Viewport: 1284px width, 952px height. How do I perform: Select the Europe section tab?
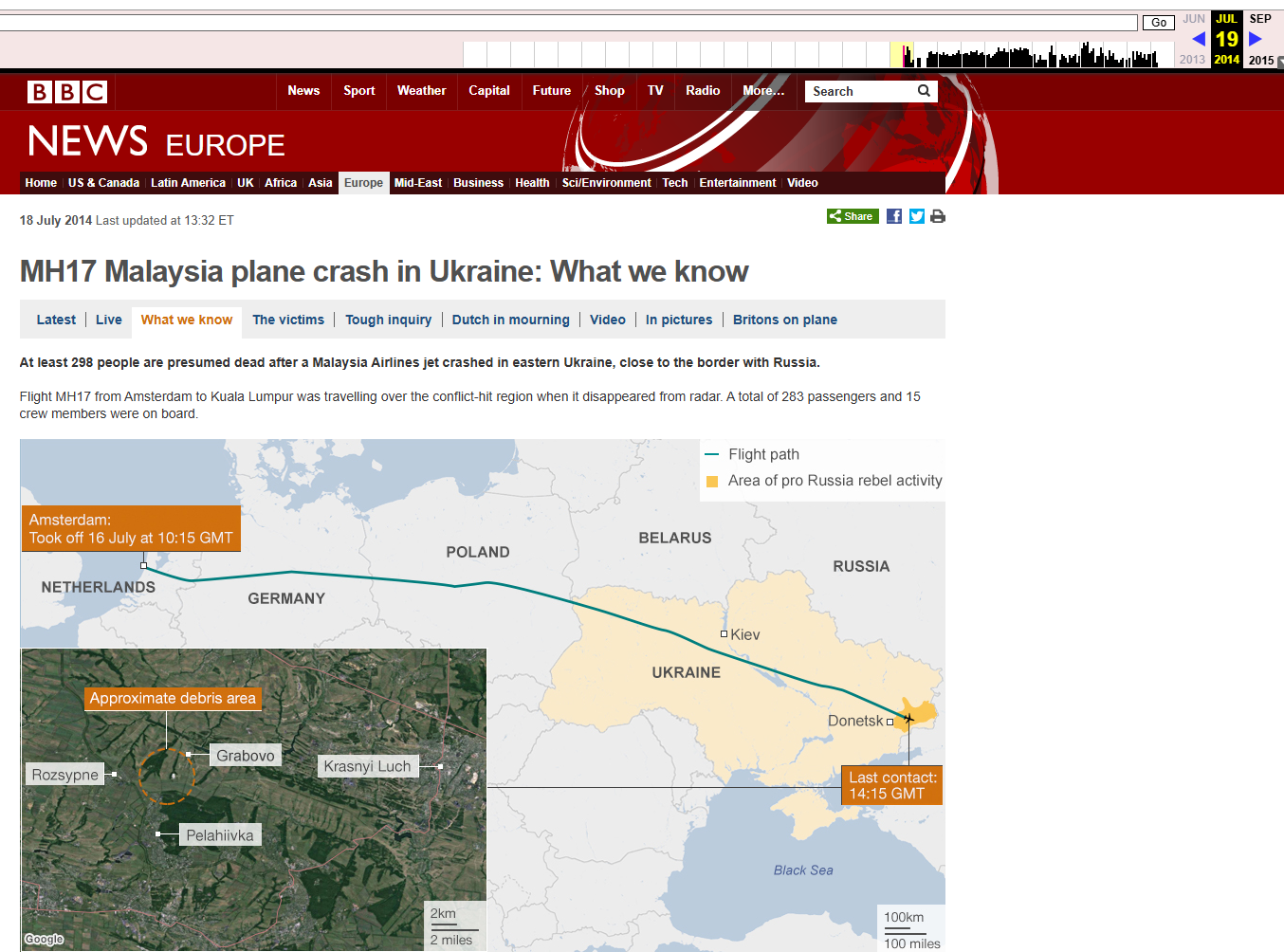pos(364,183)
